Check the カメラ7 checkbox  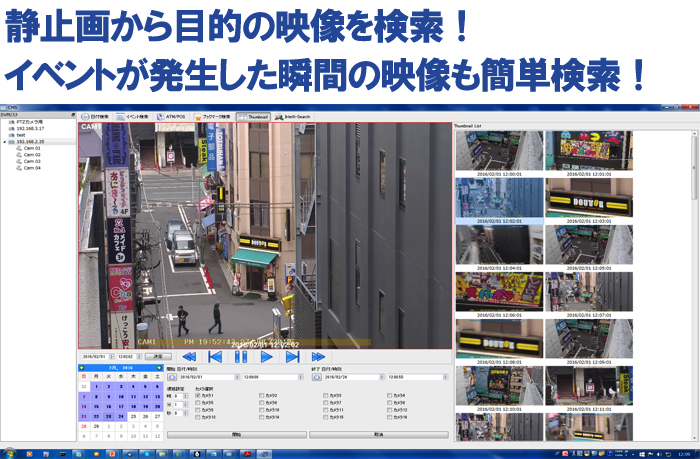[325, 403]
